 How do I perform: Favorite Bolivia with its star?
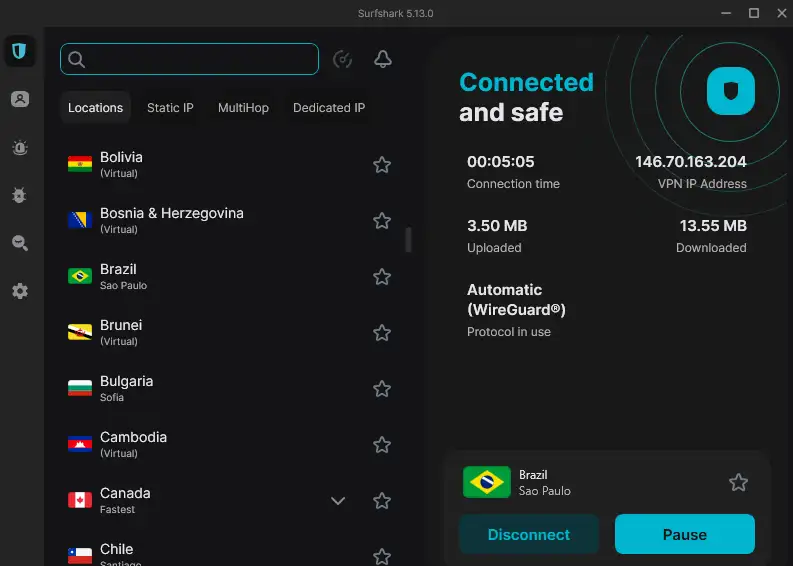(382, 165)
